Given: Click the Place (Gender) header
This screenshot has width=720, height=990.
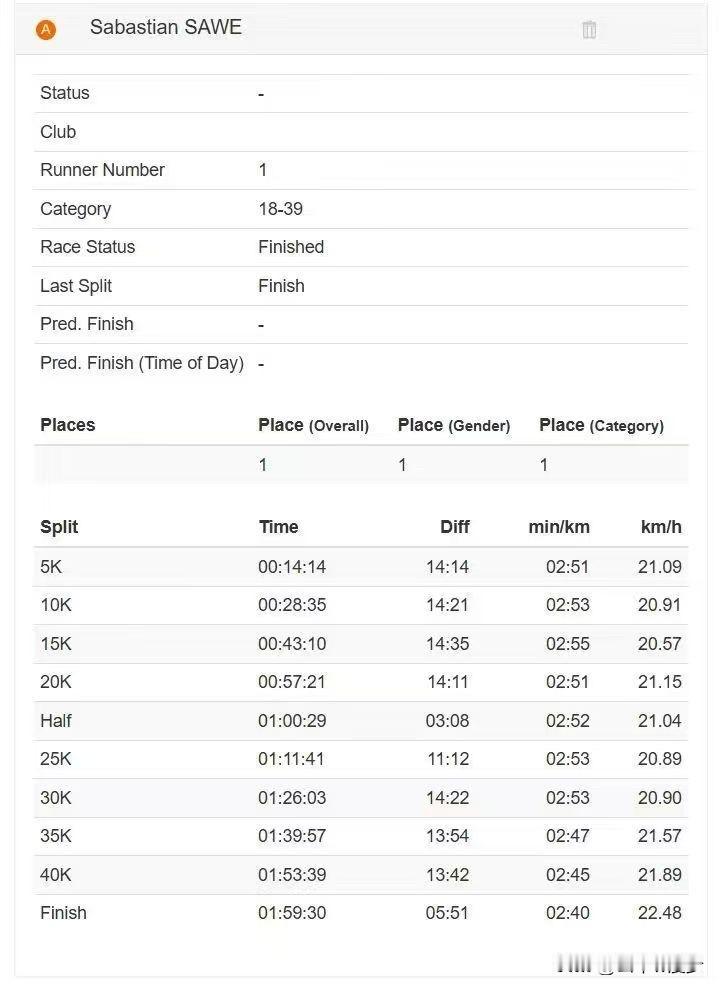Looking at the screenshot, I should [x=453, y=425].
